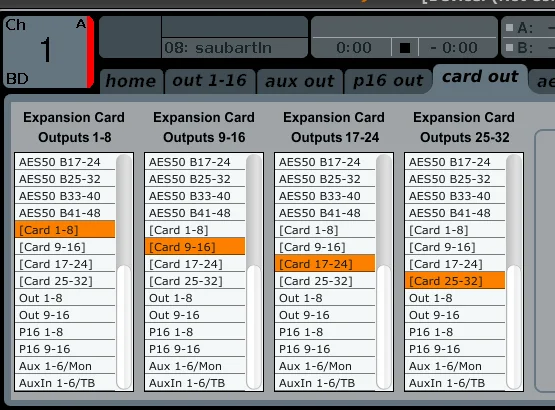Screen dimensions: 555x410
Task: Select Out 1-8 for Outputs 25-32
Action: [455, 298]
